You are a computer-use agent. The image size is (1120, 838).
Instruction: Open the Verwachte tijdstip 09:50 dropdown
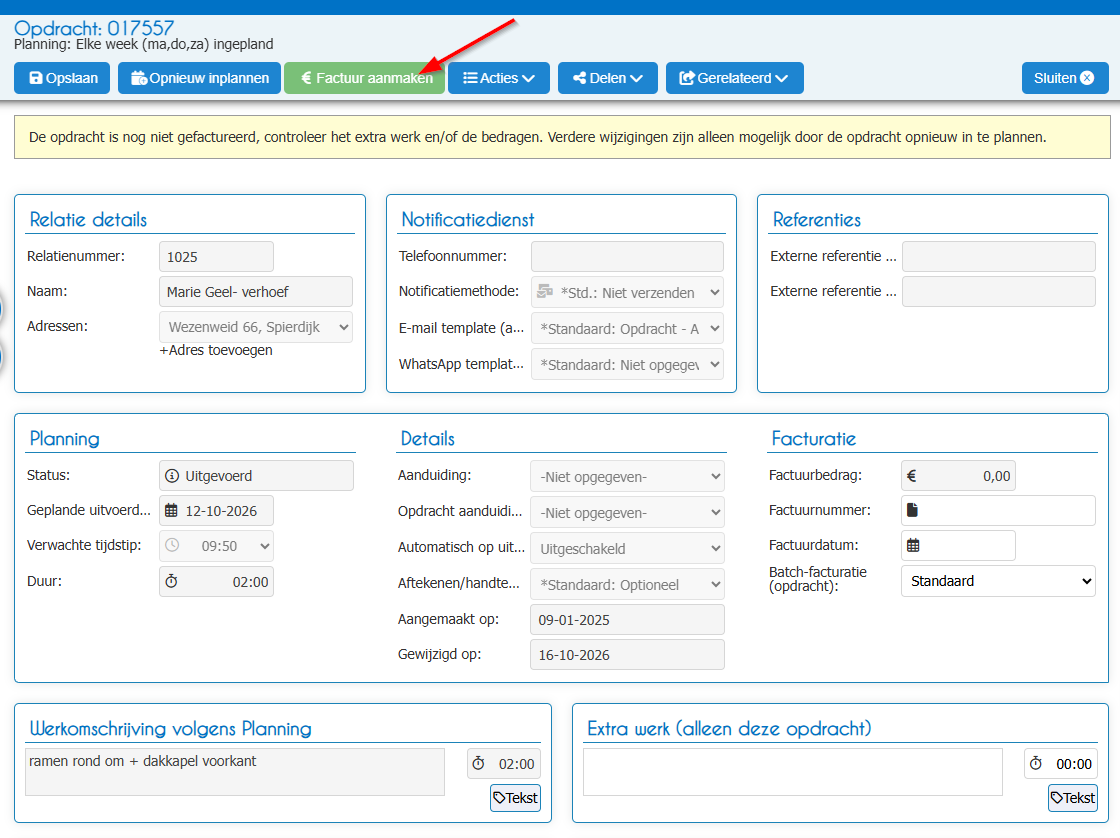tap(216, 546)
